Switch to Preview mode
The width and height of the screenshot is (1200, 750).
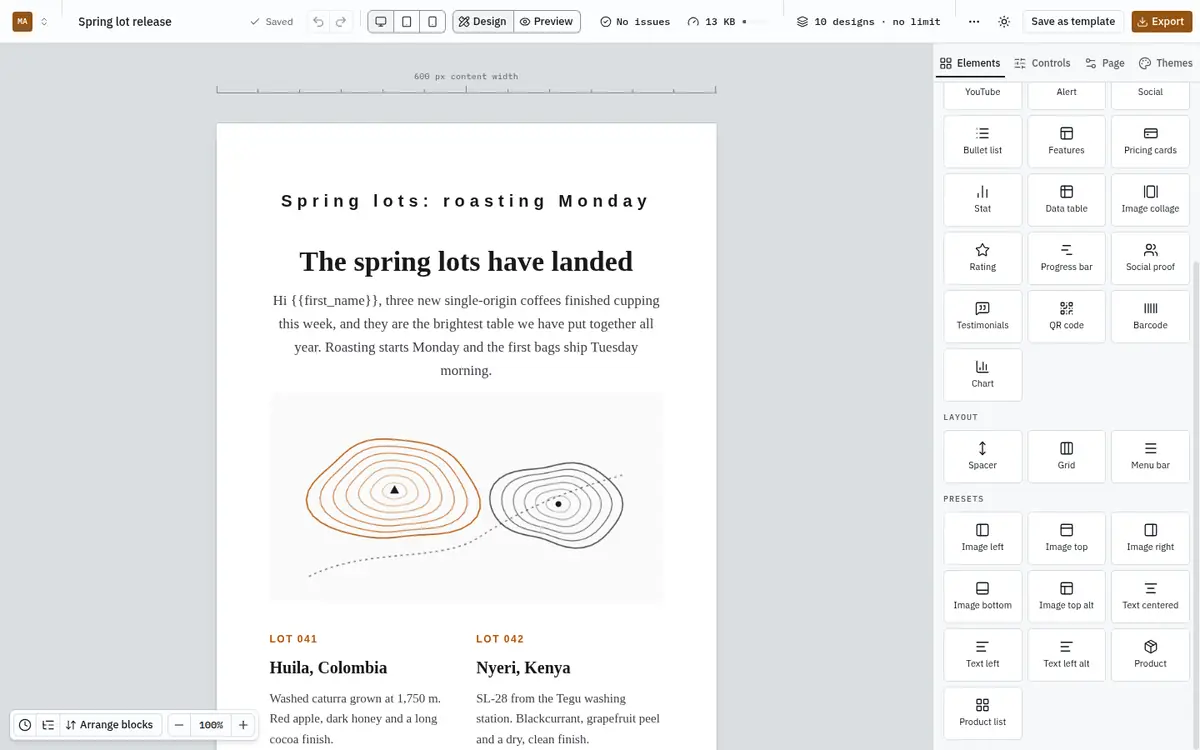pyautogui.click(x=547, y=21)
